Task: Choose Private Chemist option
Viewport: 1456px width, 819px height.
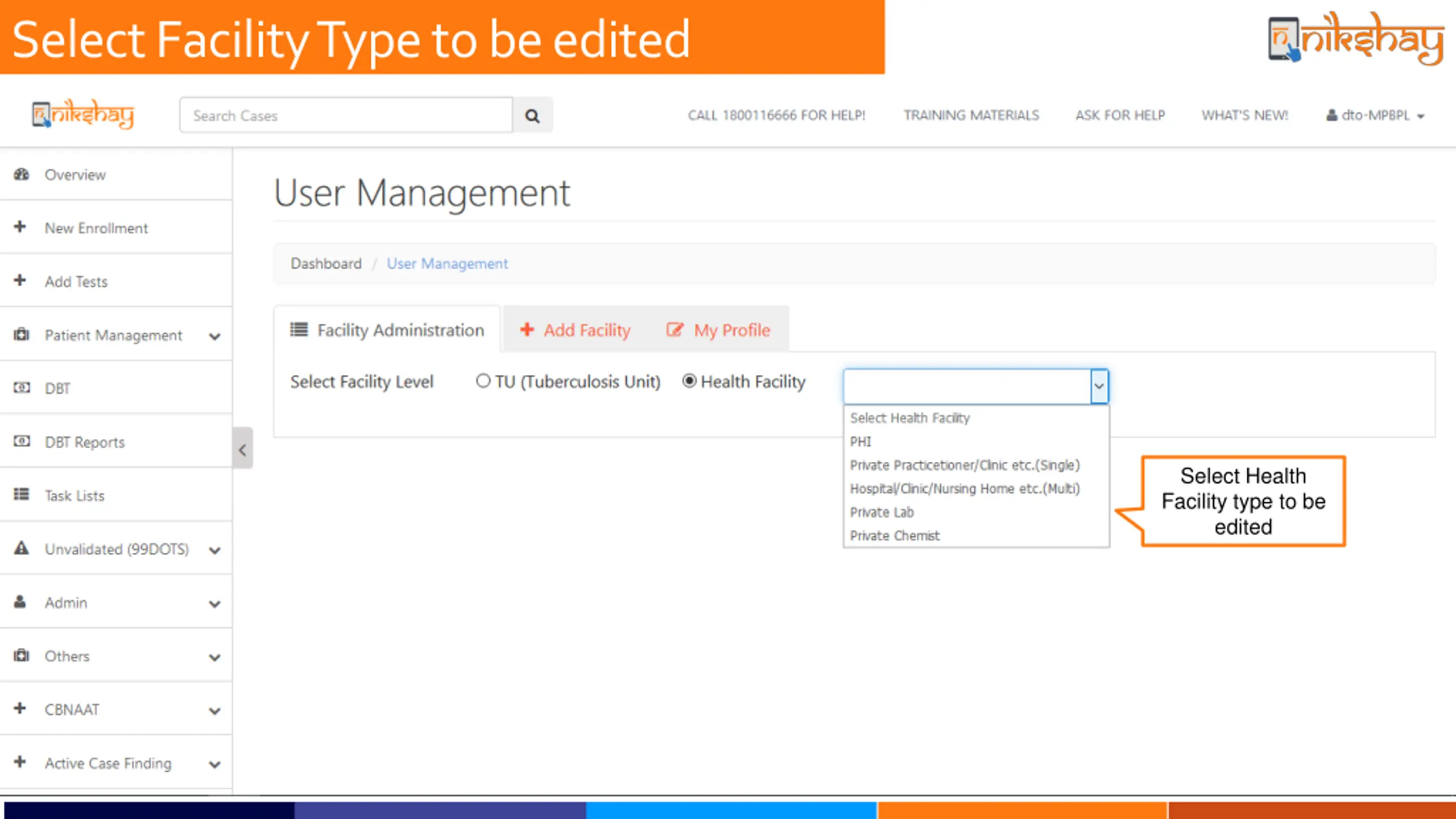Action: [x=976, y=536]
